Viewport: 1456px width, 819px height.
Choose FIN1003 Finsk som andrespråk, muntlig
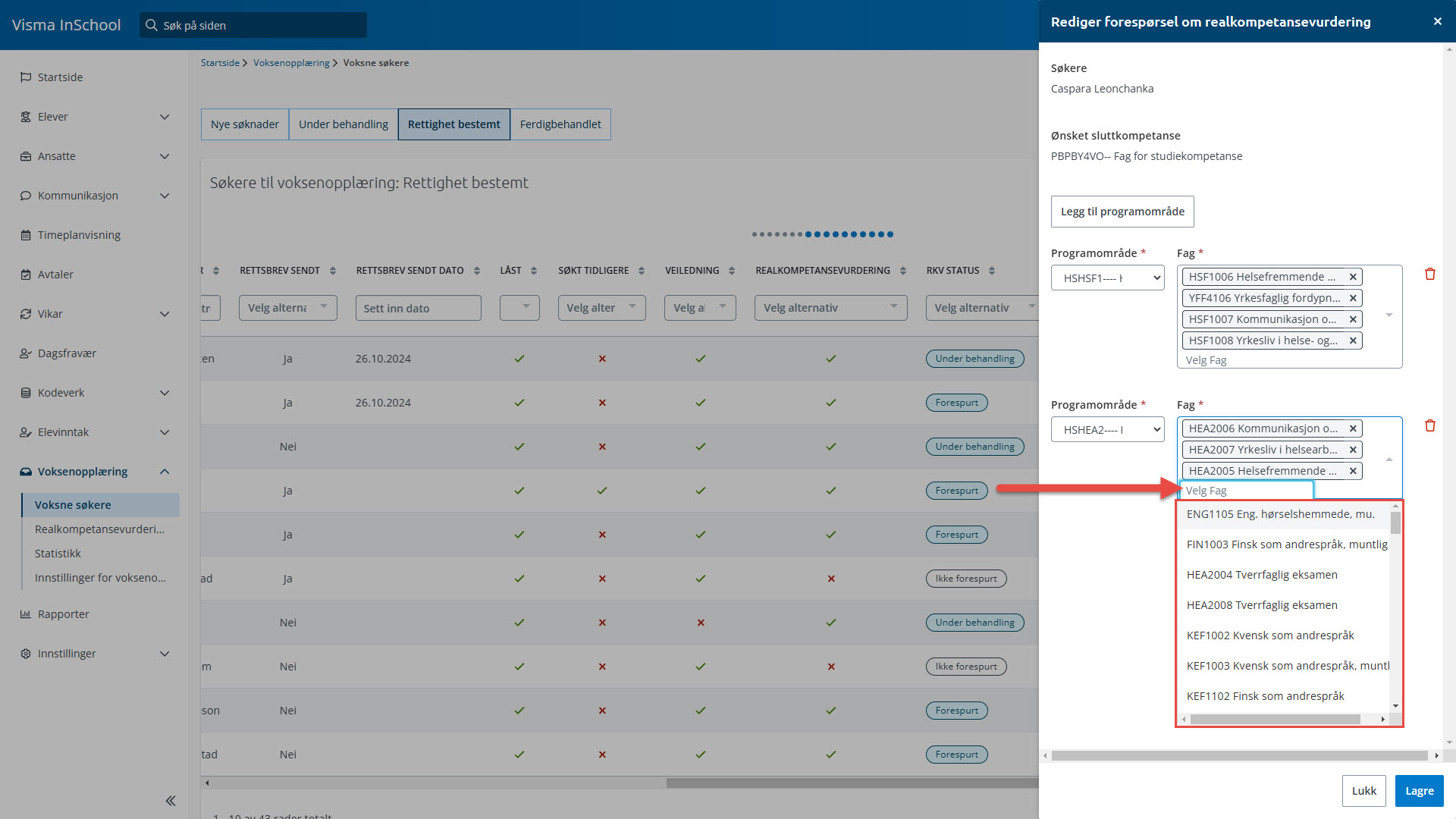click(1283, 544)
